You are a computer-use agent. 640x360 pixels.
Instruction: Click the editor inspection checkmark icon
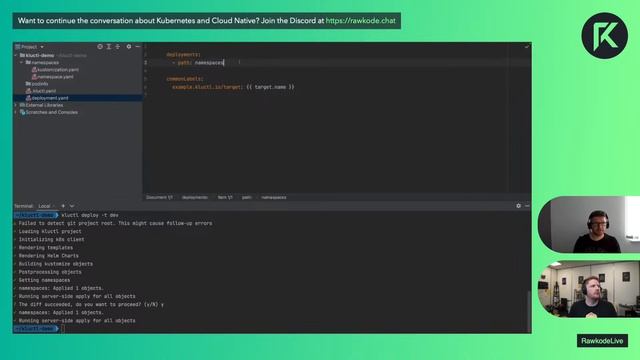coord(527,47)
